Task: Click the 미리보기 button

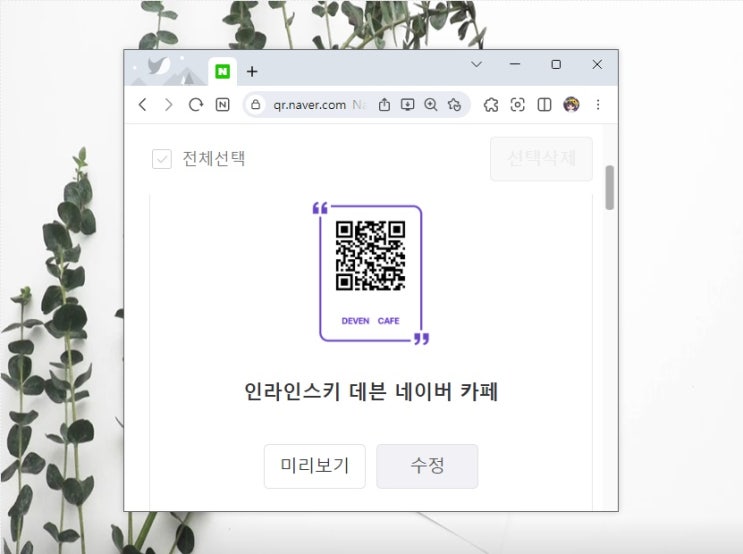Action: 315,466
